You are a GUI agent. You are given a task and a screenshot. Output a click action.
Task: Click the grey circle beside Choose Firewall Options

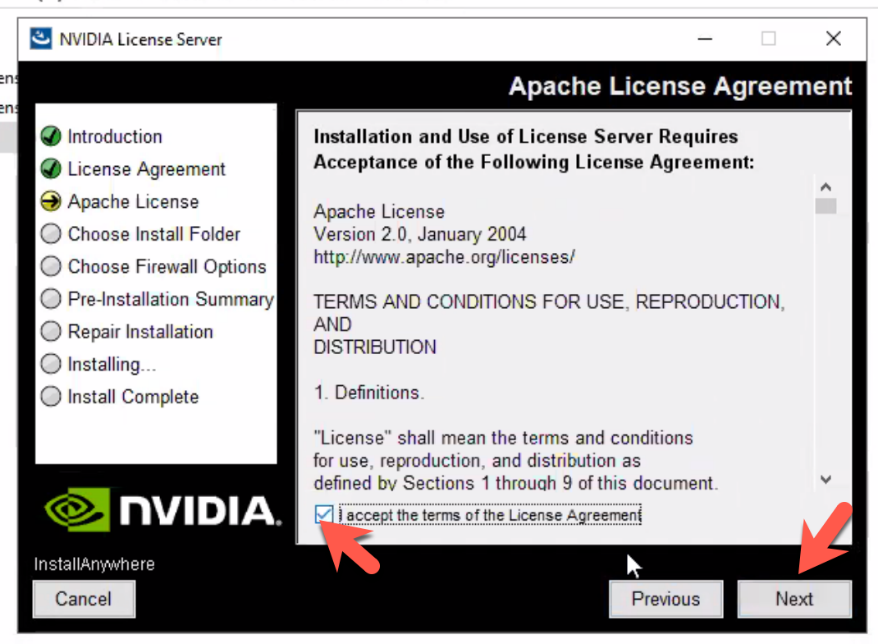pyautogui.click(x=51, y=267)
